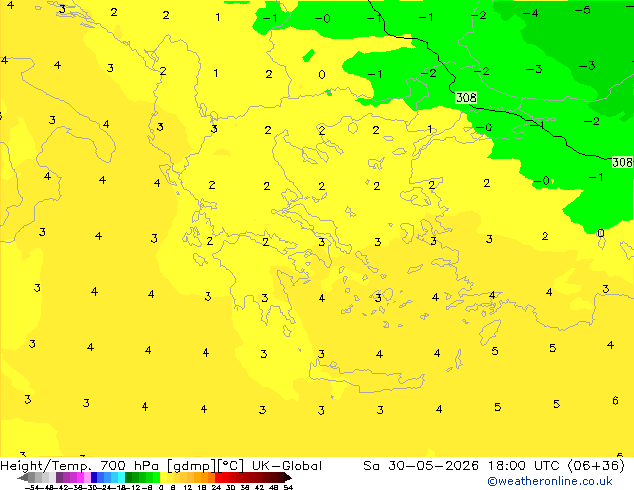Click the 308 contour label near map center

pos(466,97)
